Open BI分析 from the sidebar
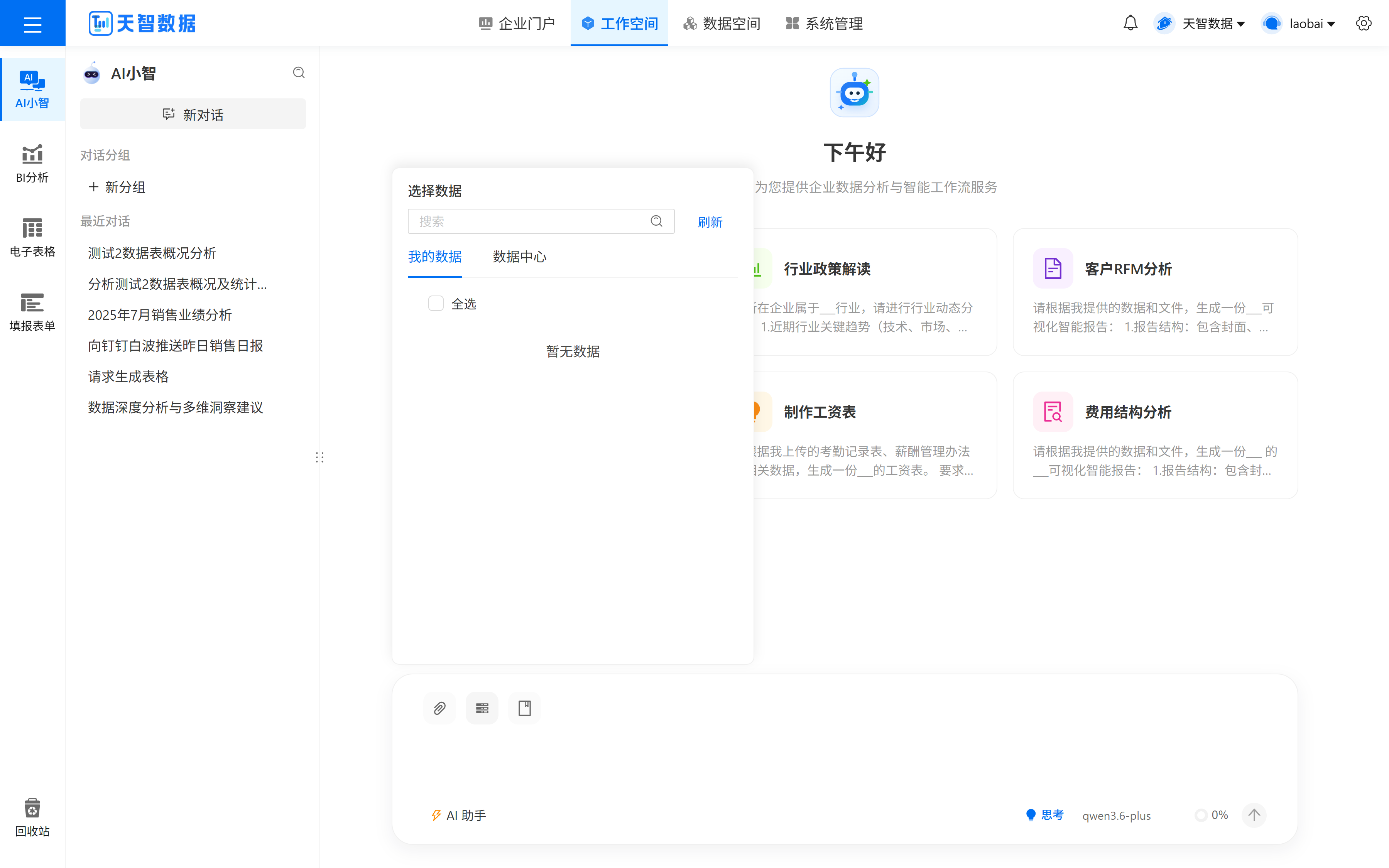Image resolution: width=1389 pixels, height=868 pixels. pyautogui.click(x=33, y=164)
